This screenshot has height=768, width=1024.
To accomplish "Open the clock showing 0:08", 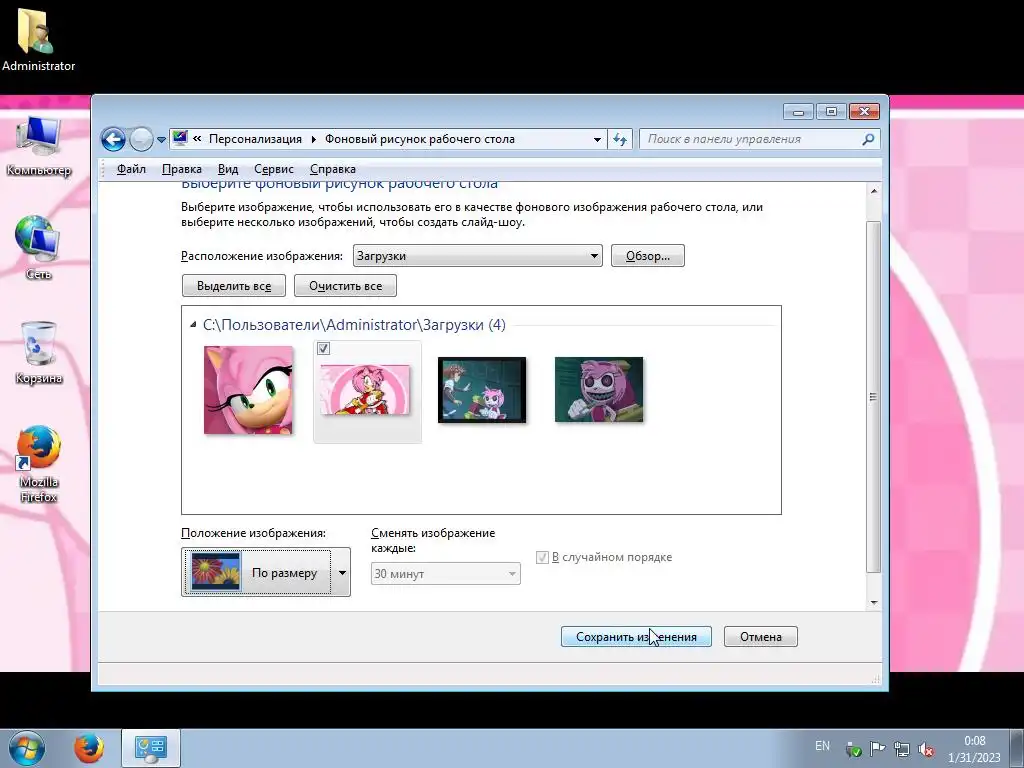I will point(974,749).
